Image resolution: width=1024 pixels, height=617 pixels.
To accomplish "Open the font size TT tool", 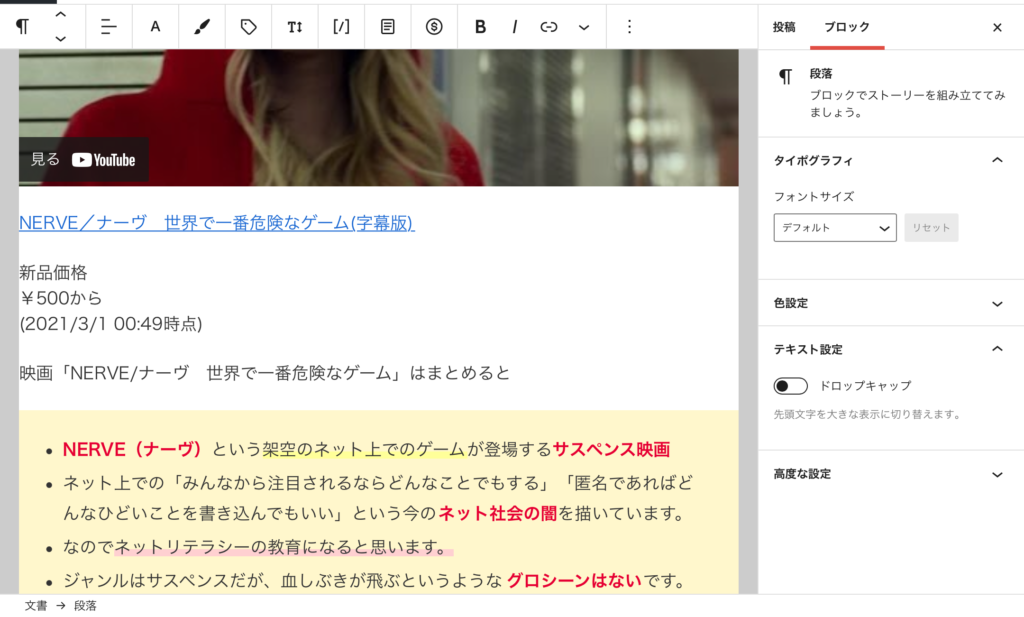I will [x=295, y=27].
